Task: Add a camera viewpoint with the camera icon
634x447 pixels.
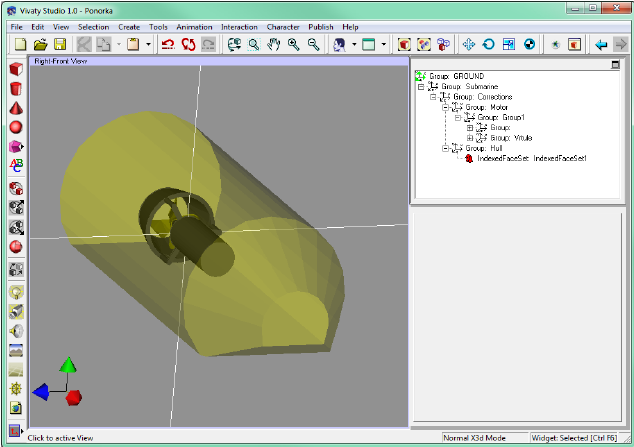Action: click(x=16, y=312)
